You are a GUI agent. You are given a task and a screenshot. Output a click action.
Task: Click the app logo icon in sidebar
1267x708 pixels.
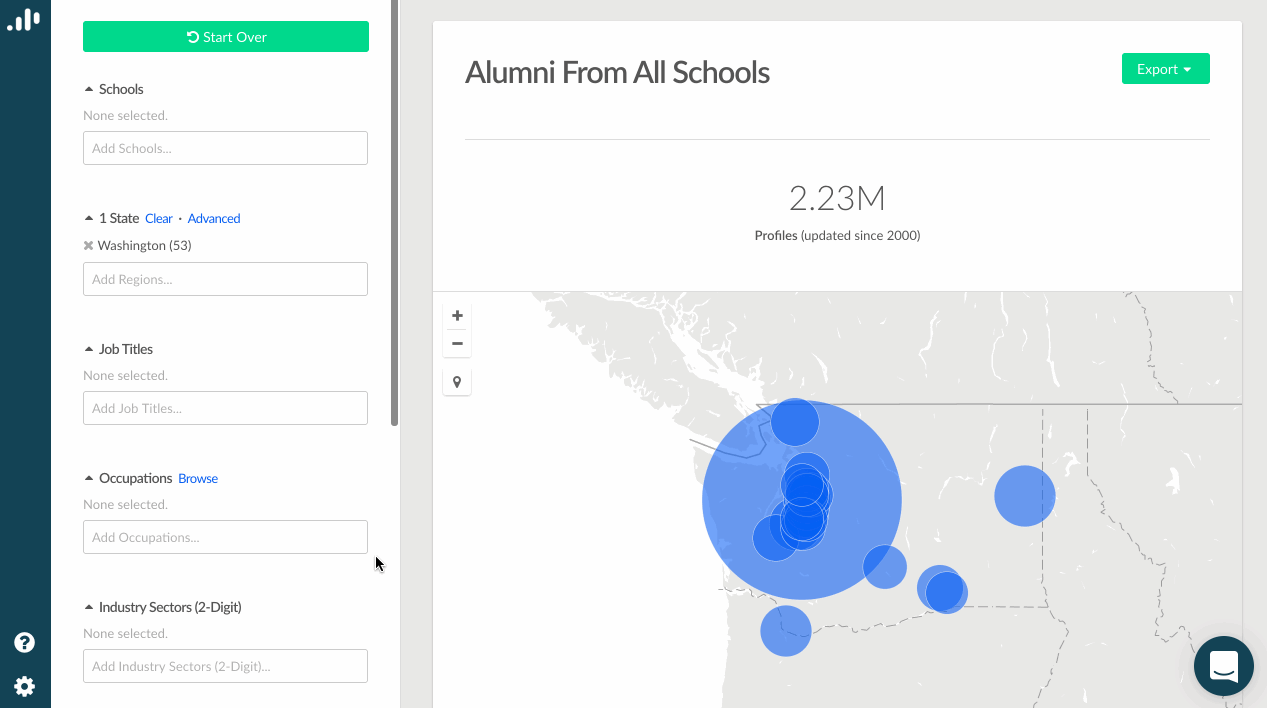point(24,19)
